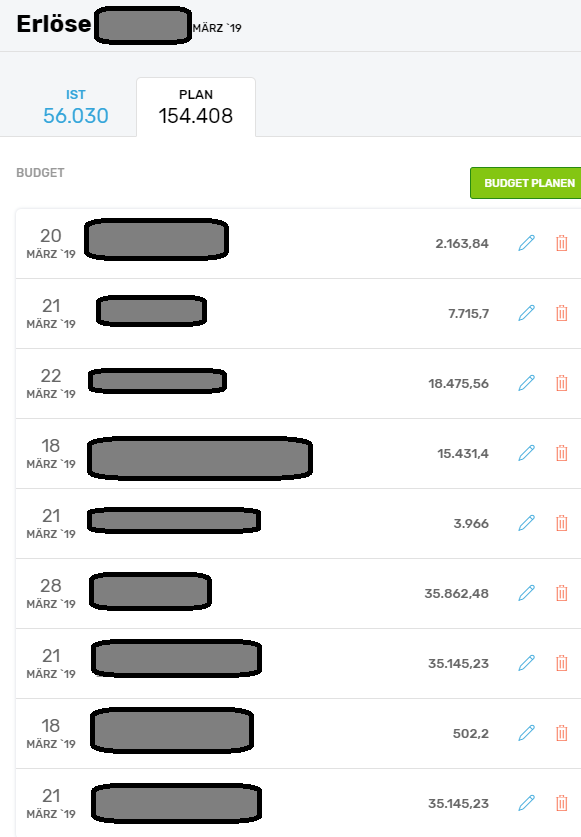Delete the 2.163,84 budget entry
Image resolution: width=581 pixels, height=837 pixels.
click(x=562, y=243)
